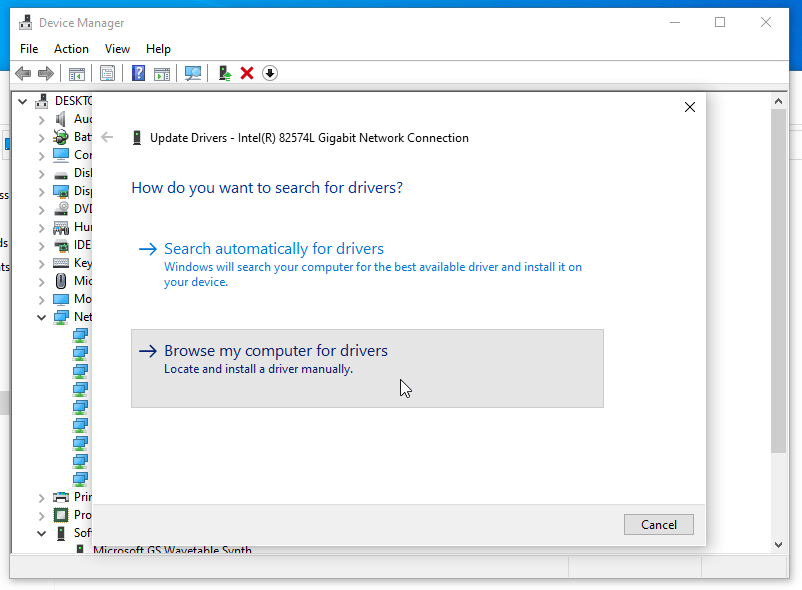Select the DESKTOP computer root icon

pyautogui.click(x=42, y=101)
